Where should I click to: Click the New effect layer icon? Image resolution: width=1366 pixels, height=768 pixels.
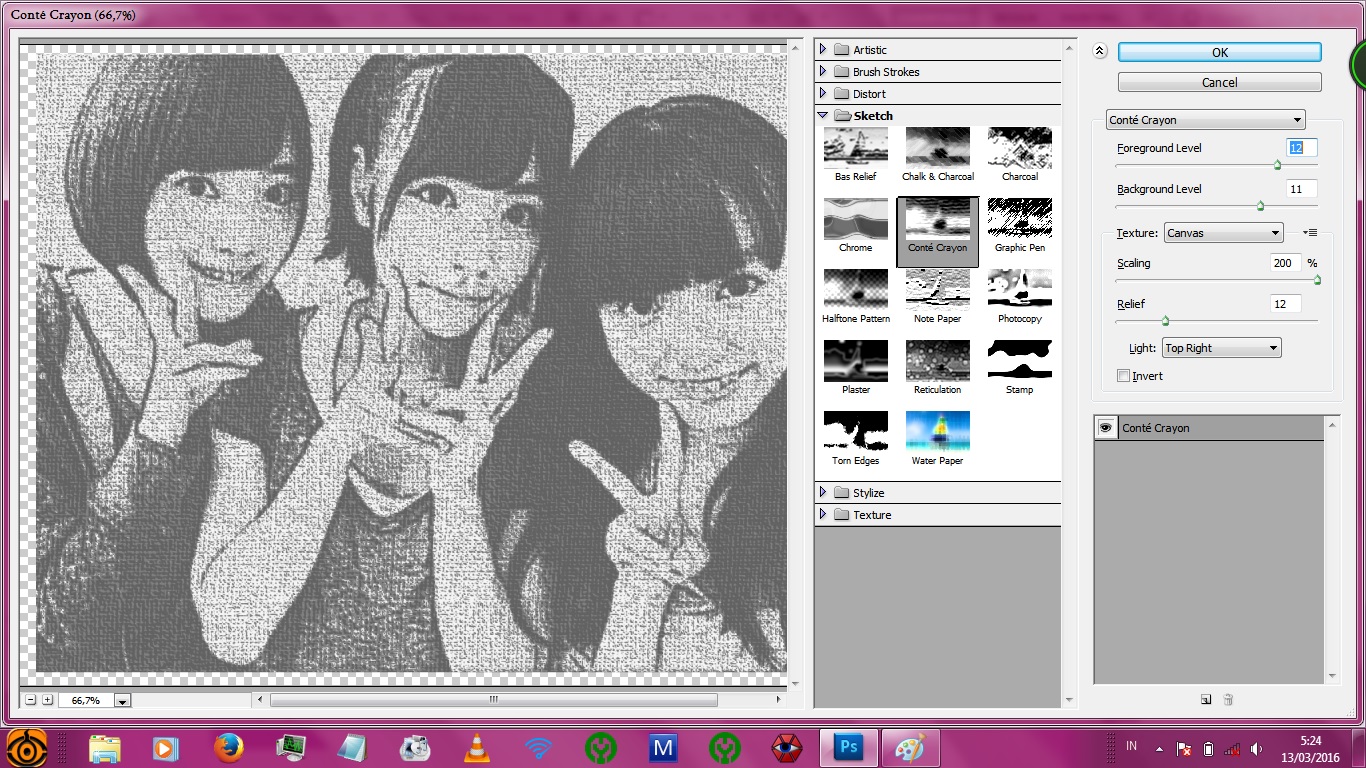1206,700
